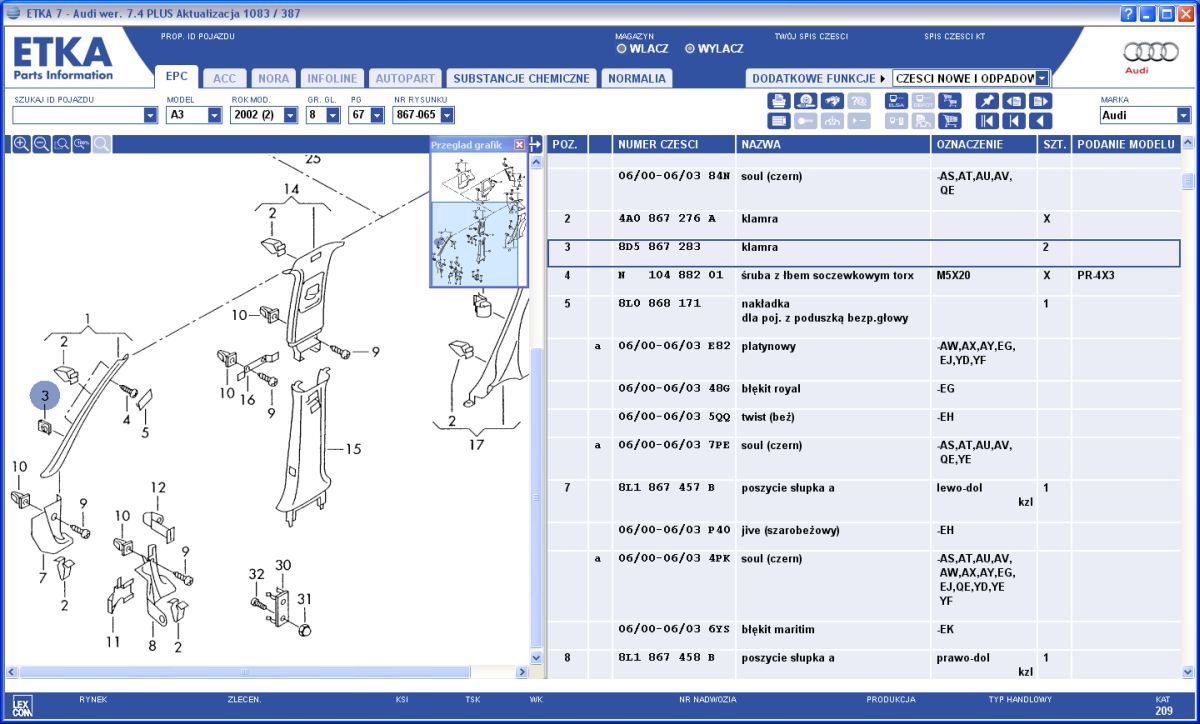This screenshot has height=724, width=1200.
Task: Click the plain back arrow icon
Action: (x=1041, y=121)
